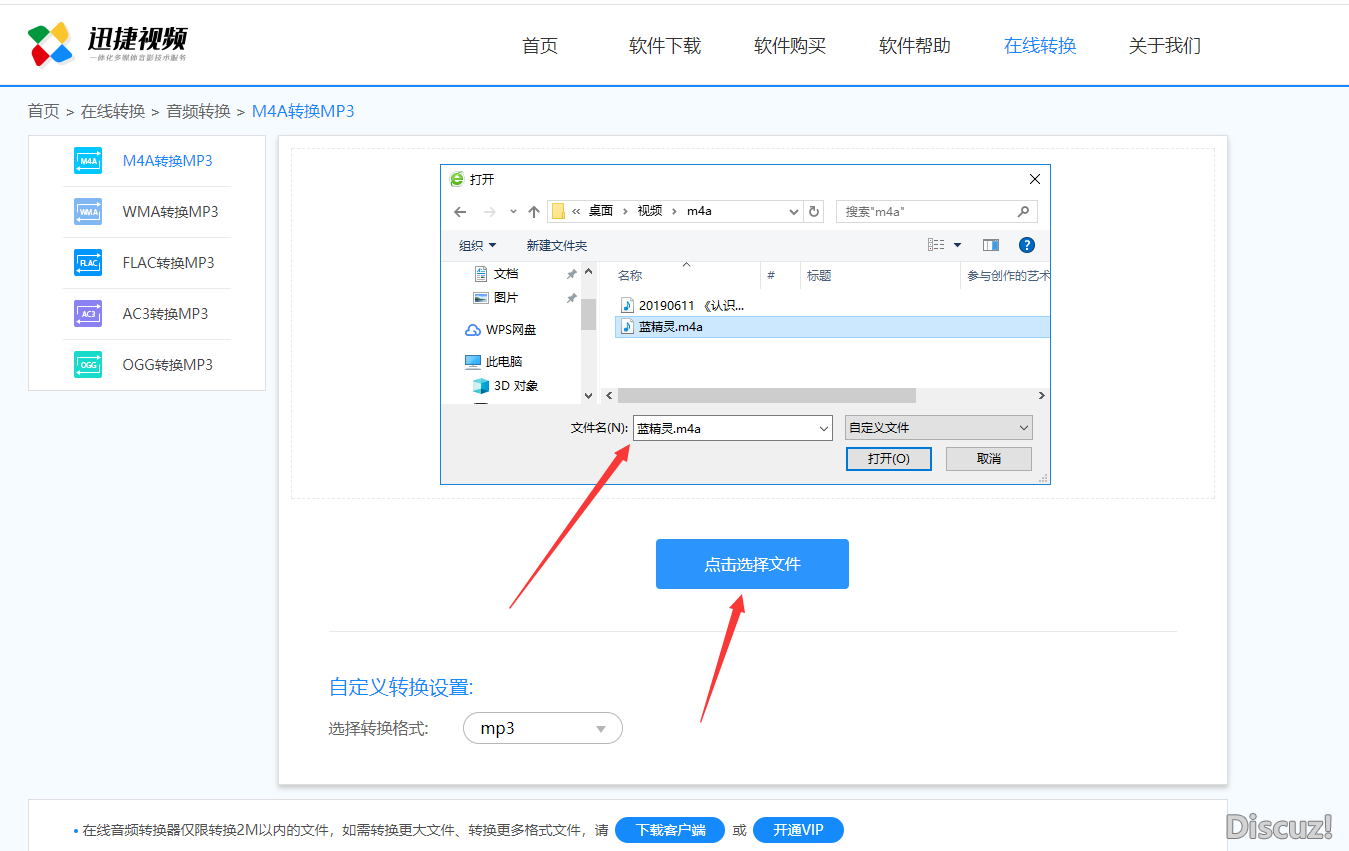Open the FLAC转换MP3 sidebar icon

[x=88, y=263]
